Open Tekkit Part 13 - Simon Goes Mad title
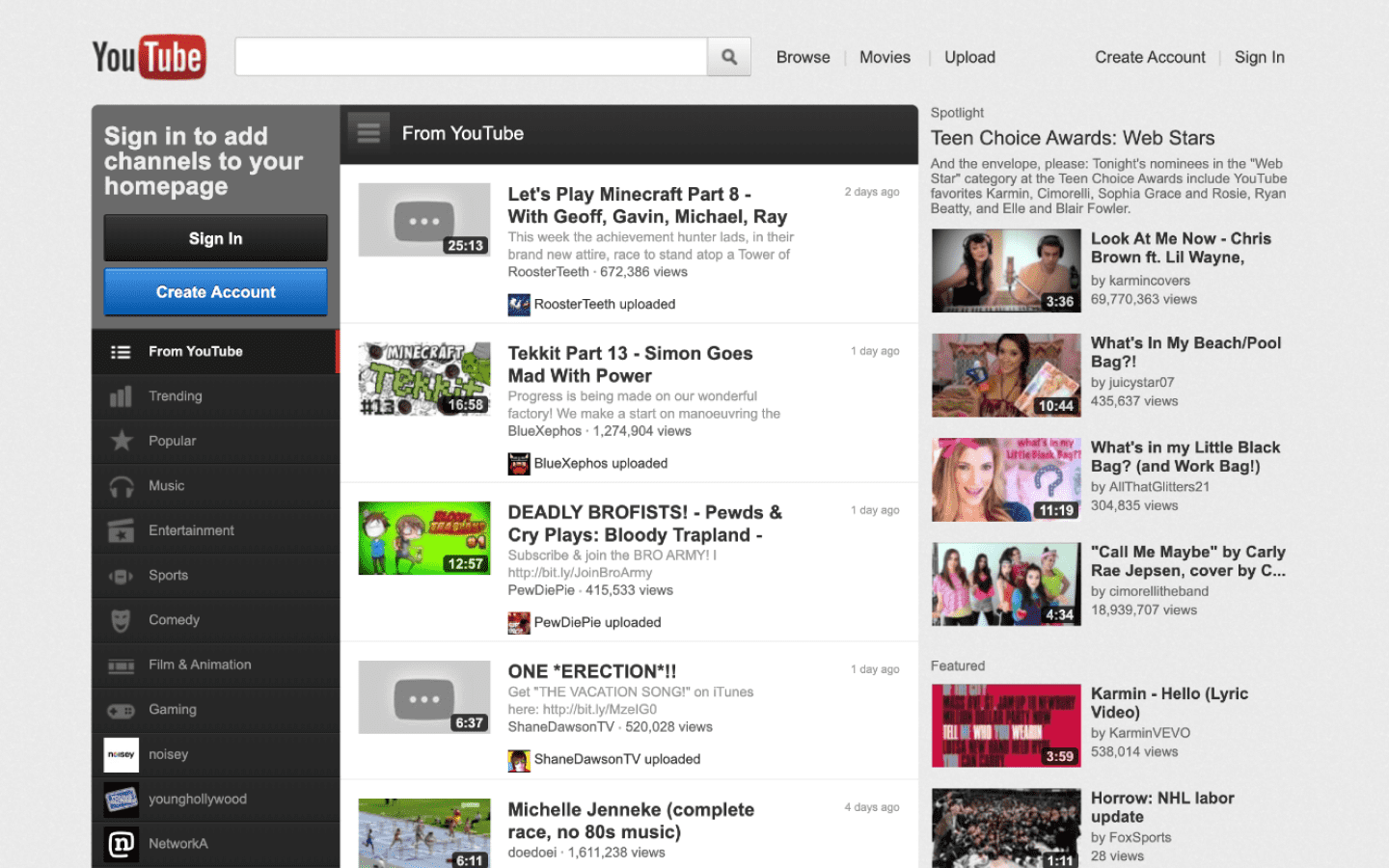This screenshot has width=1389, height=868. click(630, 365)
